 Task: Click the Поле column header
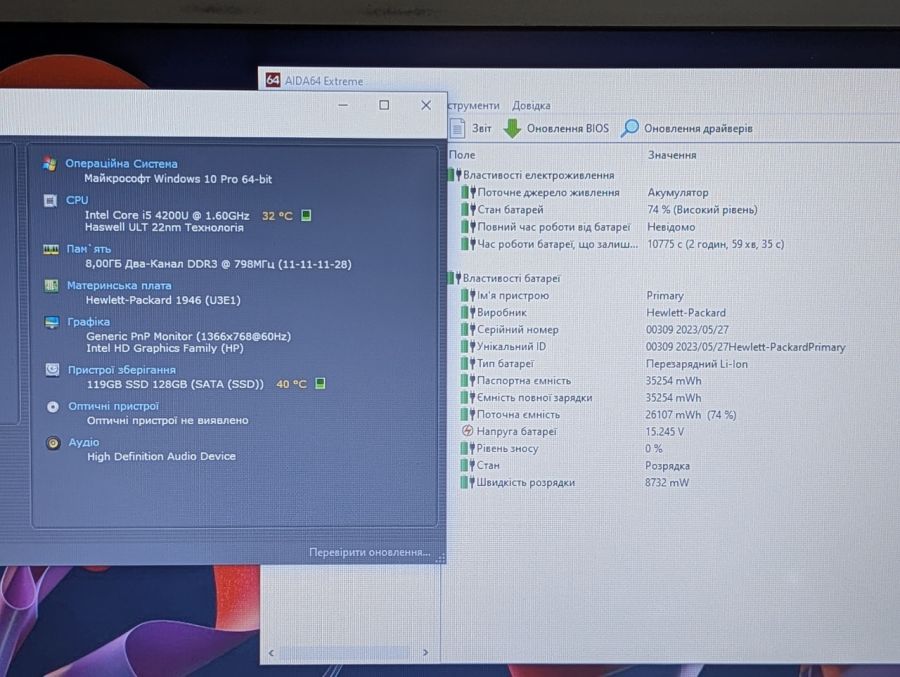coord(462,154)
